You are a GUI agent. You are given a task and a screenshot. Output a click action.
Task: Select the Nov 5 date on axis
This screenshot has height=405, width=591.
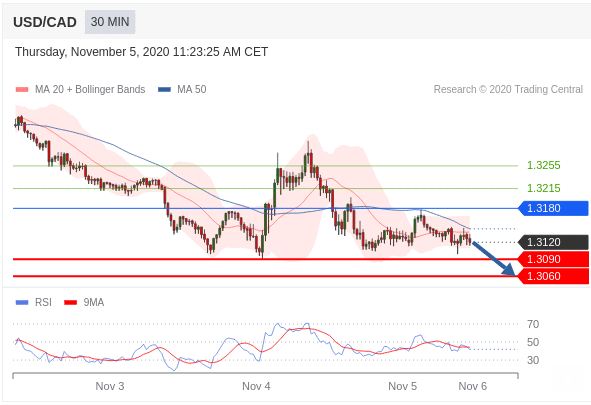[403, 386]
